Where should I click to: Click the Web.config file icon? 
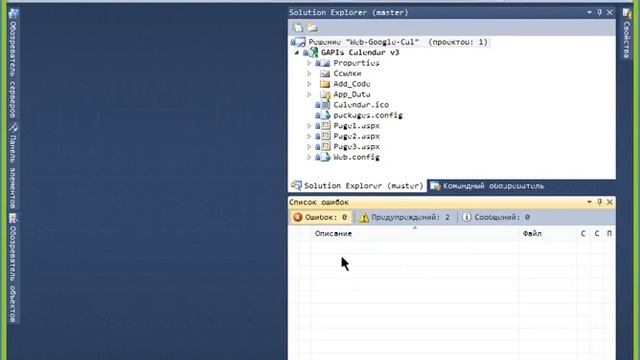(325, 157)
